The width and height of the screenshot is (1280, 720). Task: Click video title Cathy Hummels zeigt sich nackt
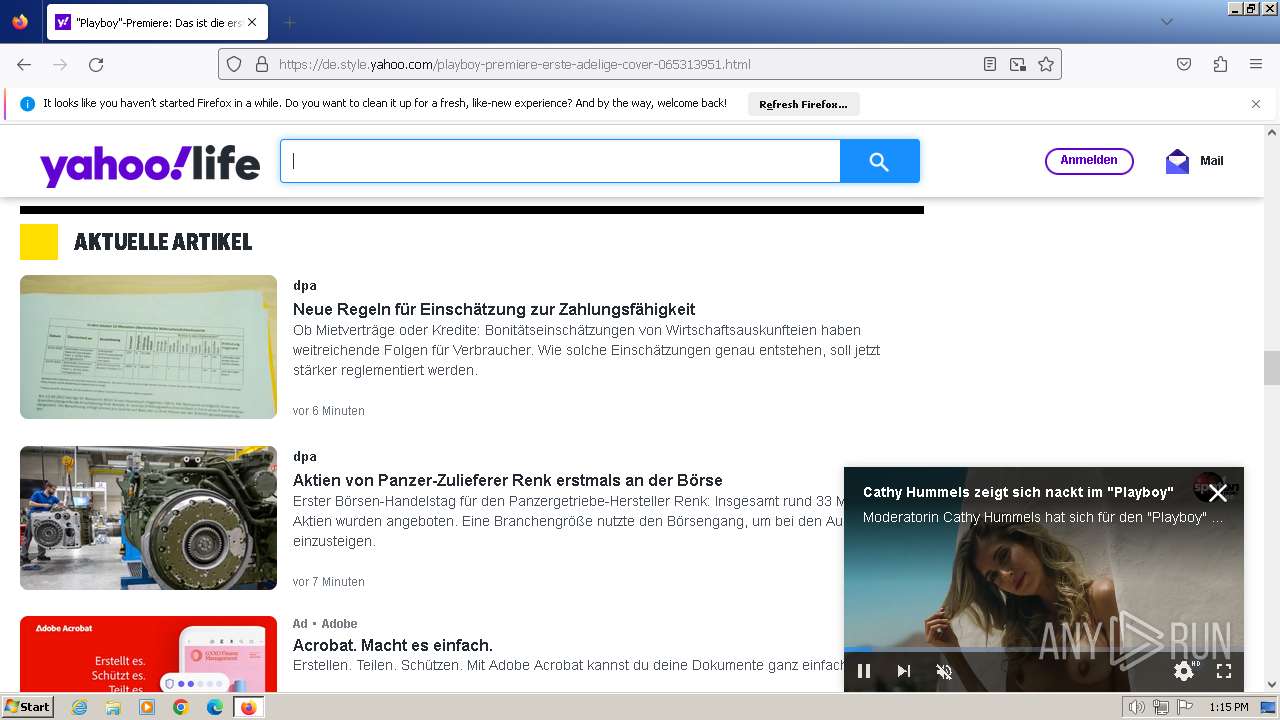point(1018,492)
